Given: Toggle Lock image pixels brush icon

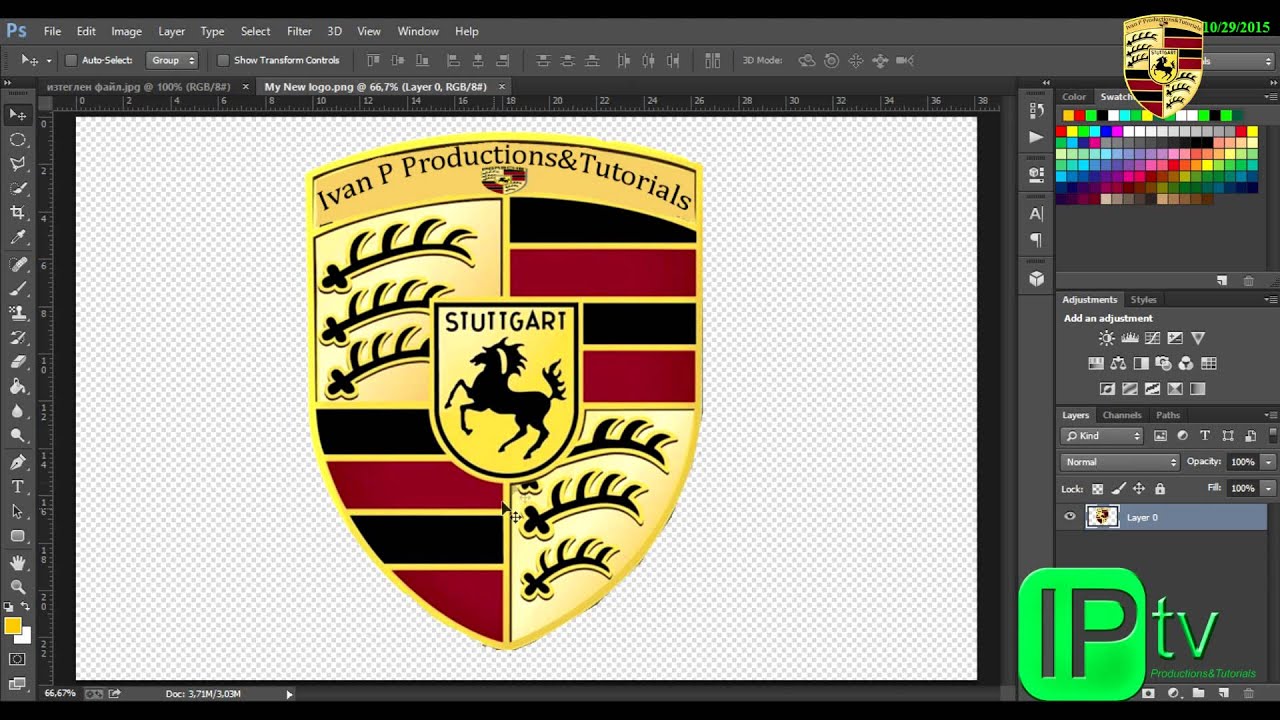Looking at the screenshot, I should pos(1118,489).
